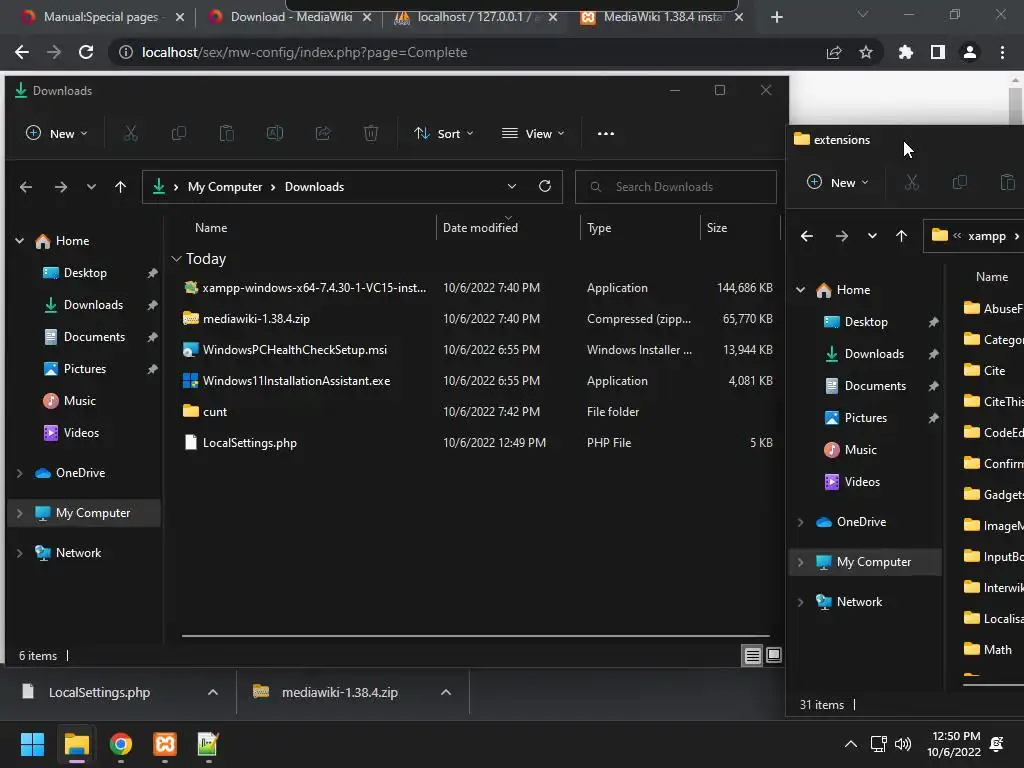1024x768 pixels.
Task: Go up one level in extensions window
Action: point(901,236)
